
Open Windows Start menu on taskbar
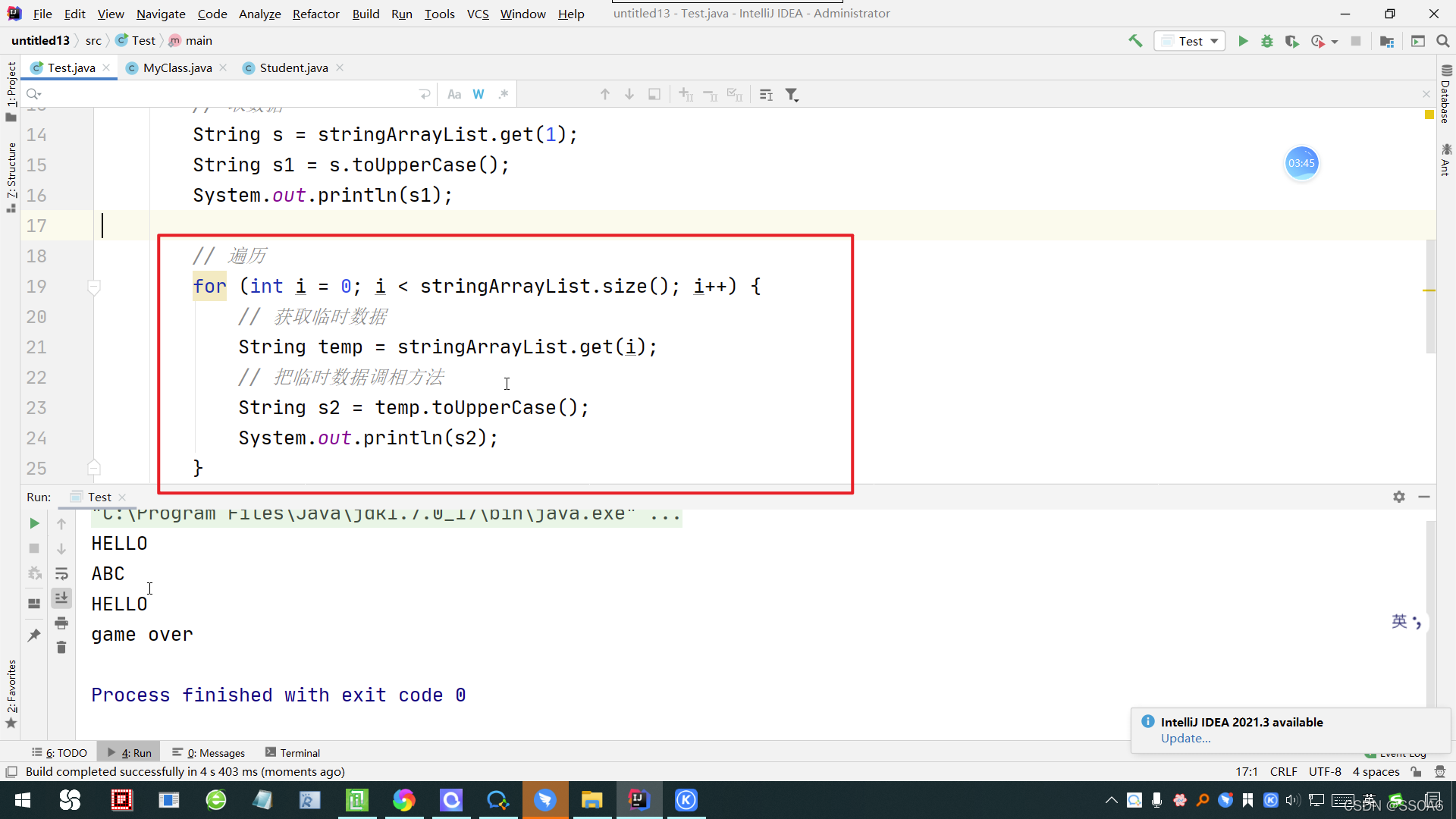click(23, 800)
